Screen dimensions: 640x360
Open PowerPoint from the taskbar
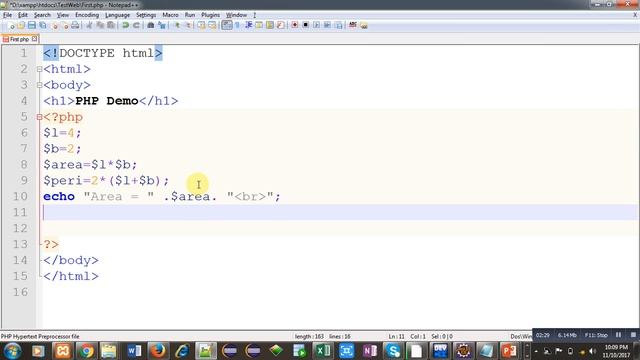(x=509, y=351)
